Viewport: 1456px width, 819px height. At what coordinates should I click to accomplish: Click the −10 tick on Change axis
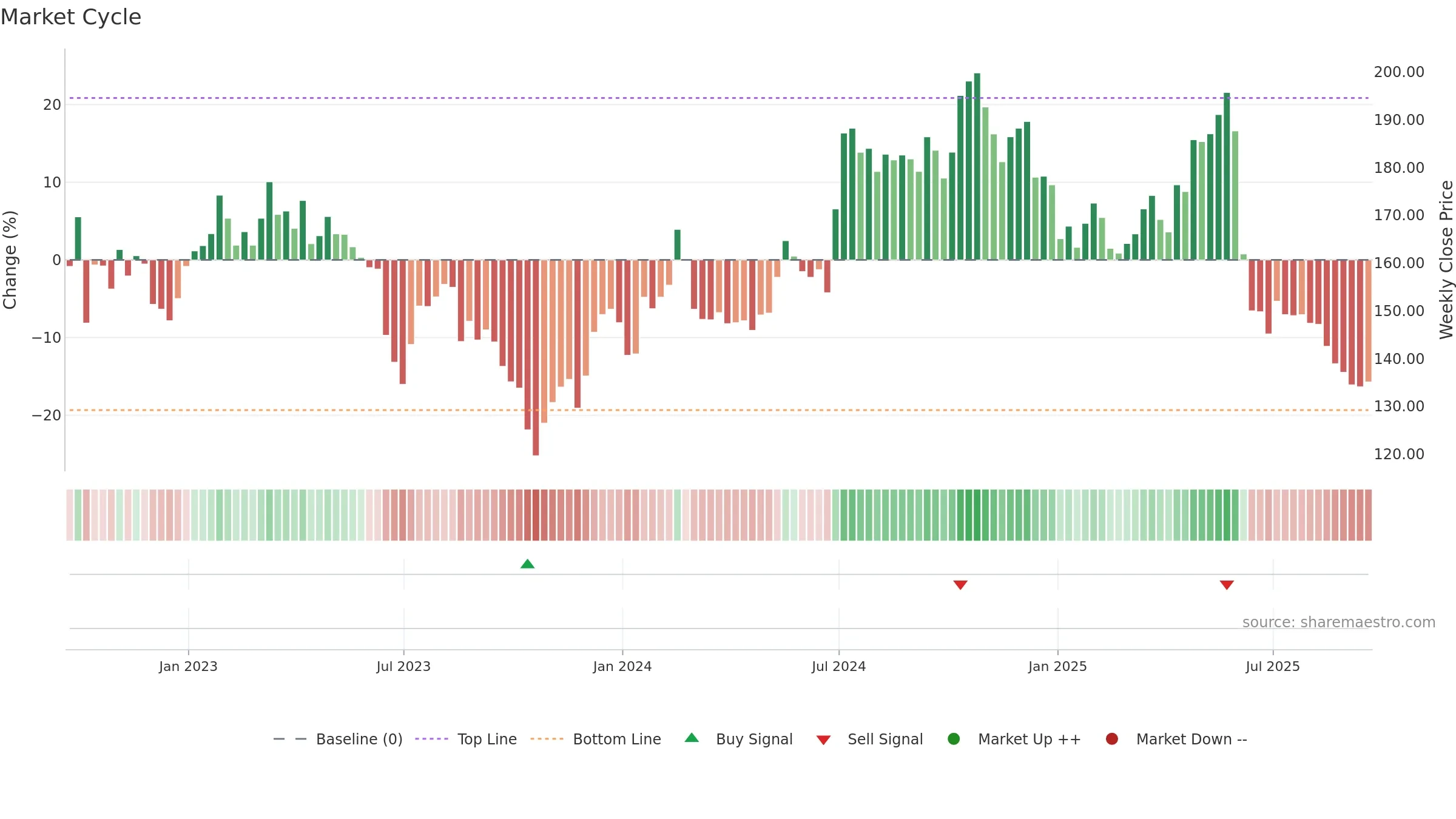pos(47,337)
